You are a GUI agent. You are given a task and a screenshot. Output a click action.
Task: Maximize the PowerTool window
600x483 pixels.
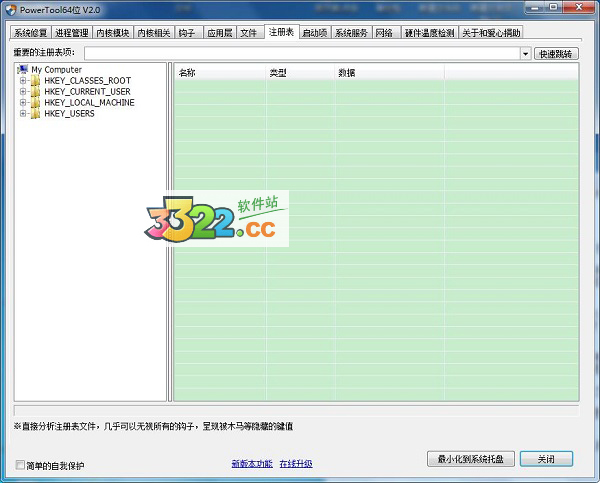pos(553,7)
